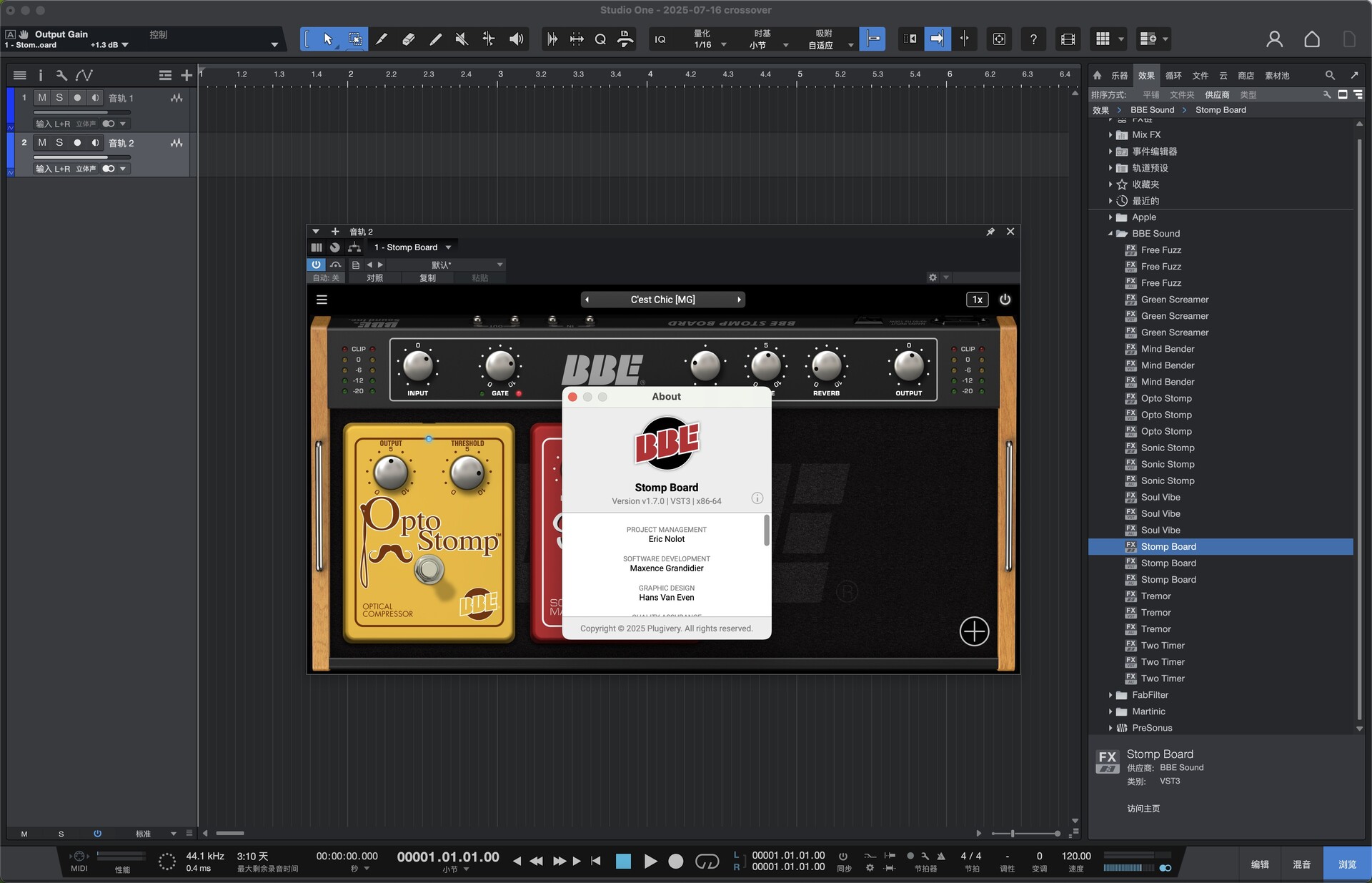Viewport: 1372px width, 883px height.
Task: Return to zero in transport
Action: (596, 862)
